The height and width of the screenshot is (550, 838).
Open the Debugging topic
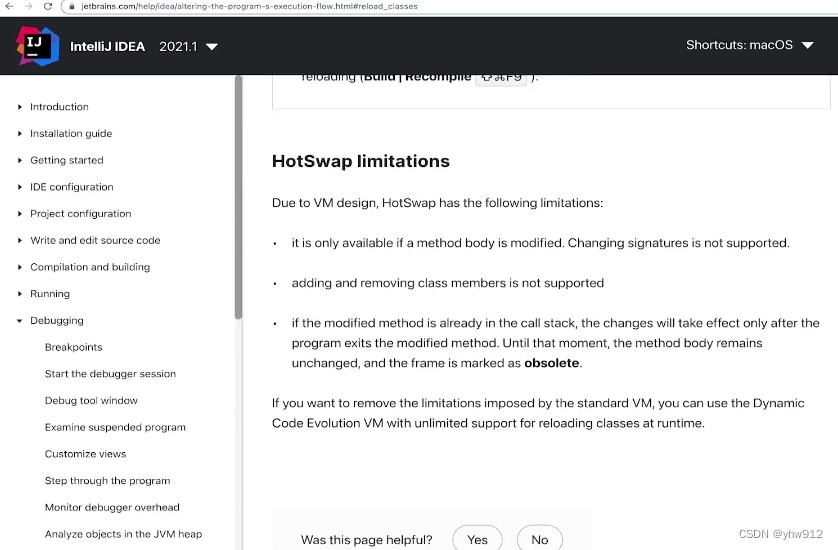pyautogui.click(x=57, y=321)
